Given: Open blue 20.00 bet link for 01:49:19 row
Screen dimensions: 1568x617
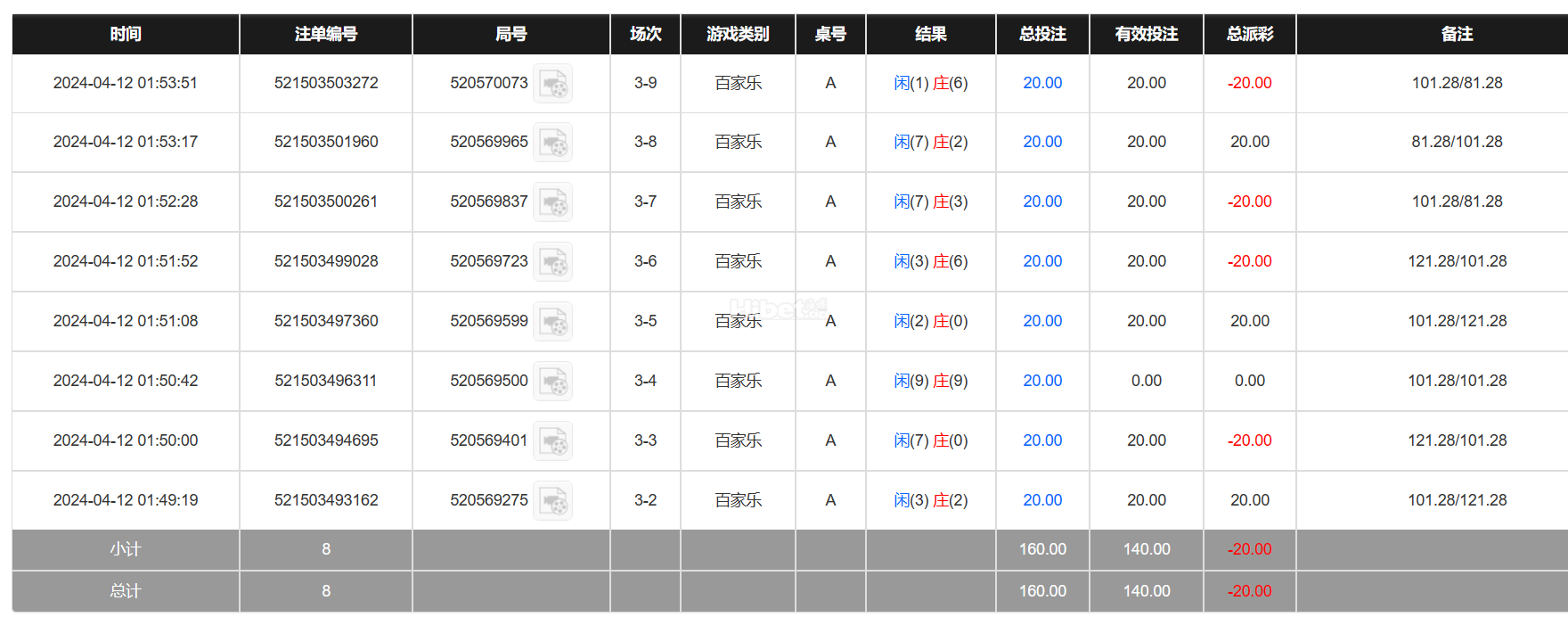Looking at the screenshot, I should pos(1042,500).
